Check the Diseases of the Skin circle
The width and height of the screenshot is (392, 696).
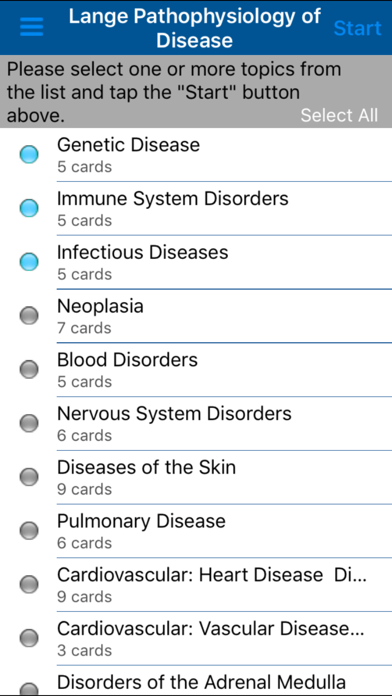[29, 477]
